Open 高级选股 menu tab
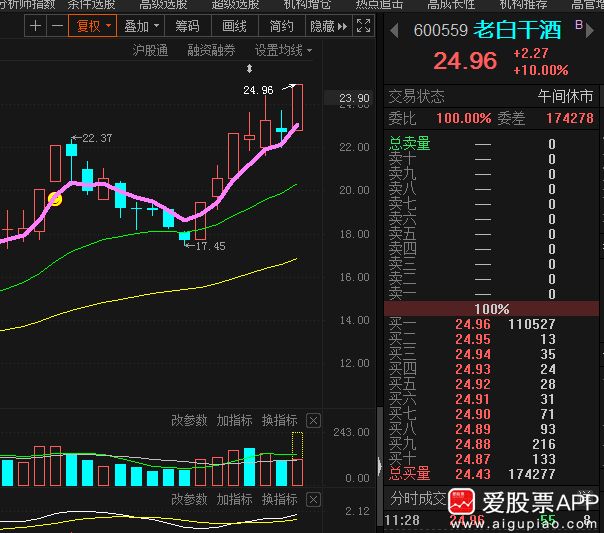Screen dimensions: 604x533 tap(163, 4)
